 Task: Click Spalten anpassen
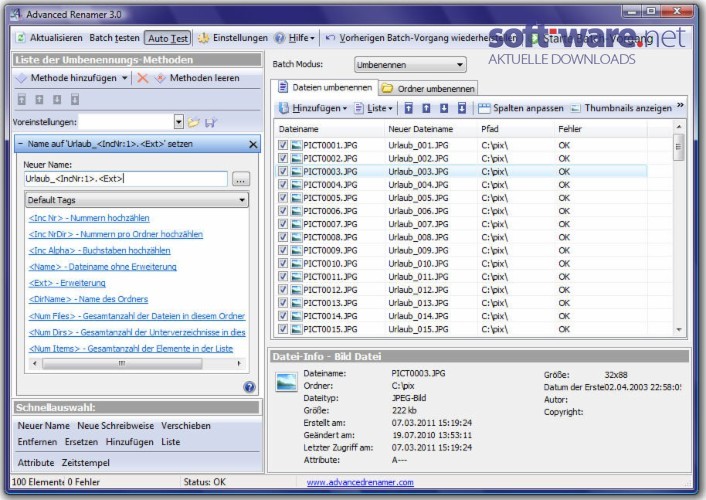click(x=520, y=108)
